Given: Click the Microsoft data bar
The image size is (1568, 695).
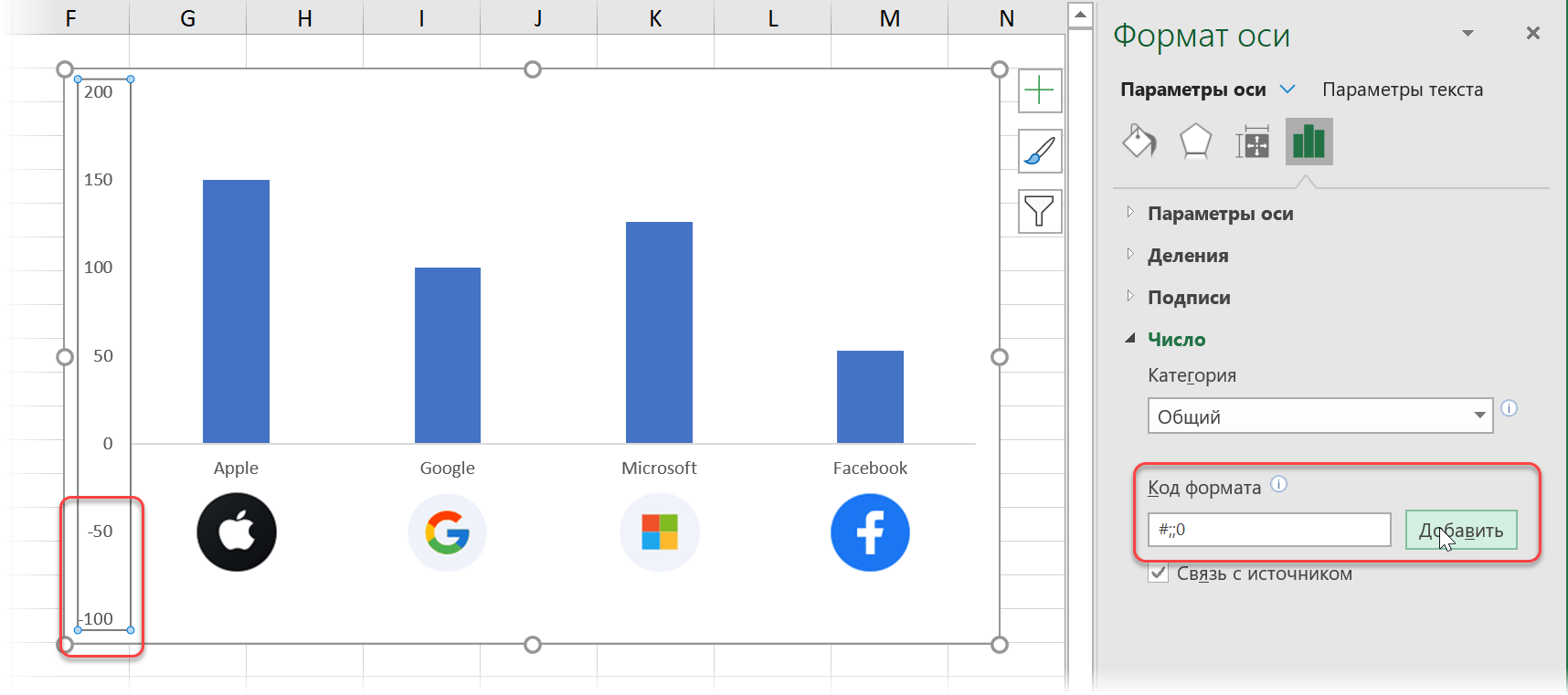Looking at the screenshot, I should [x=659, y=332].
